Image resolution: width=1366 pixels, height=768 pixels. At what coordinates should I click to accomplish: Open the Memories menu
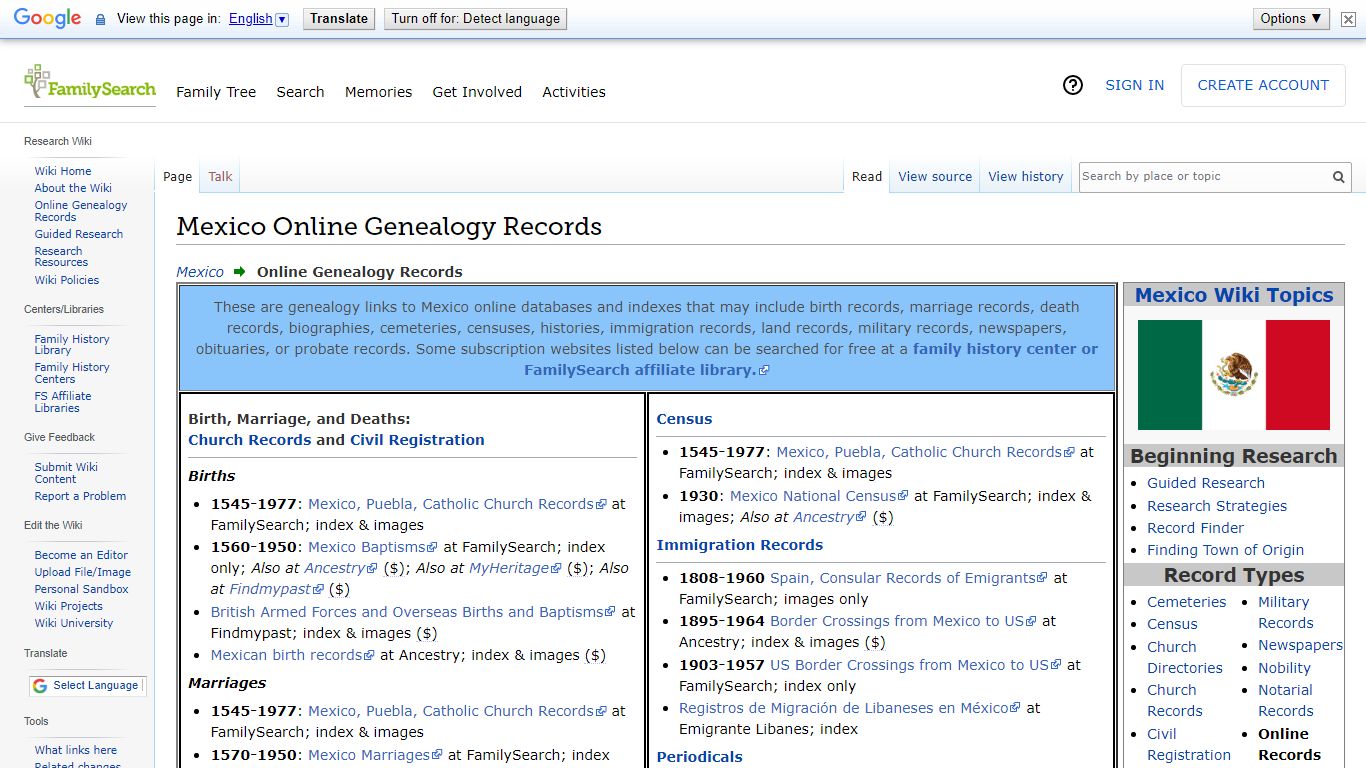(378, 92)
